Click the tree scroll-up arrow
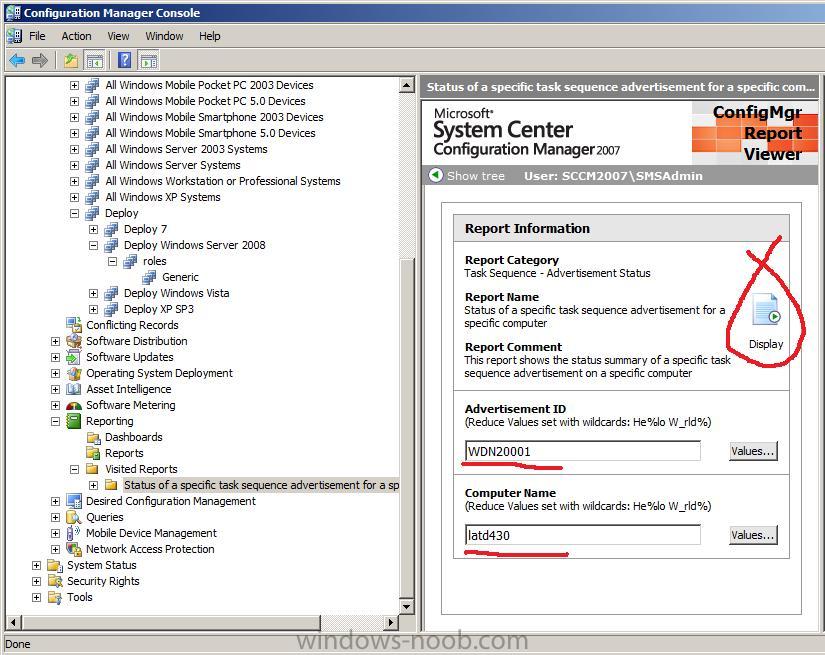 (407, 85)
